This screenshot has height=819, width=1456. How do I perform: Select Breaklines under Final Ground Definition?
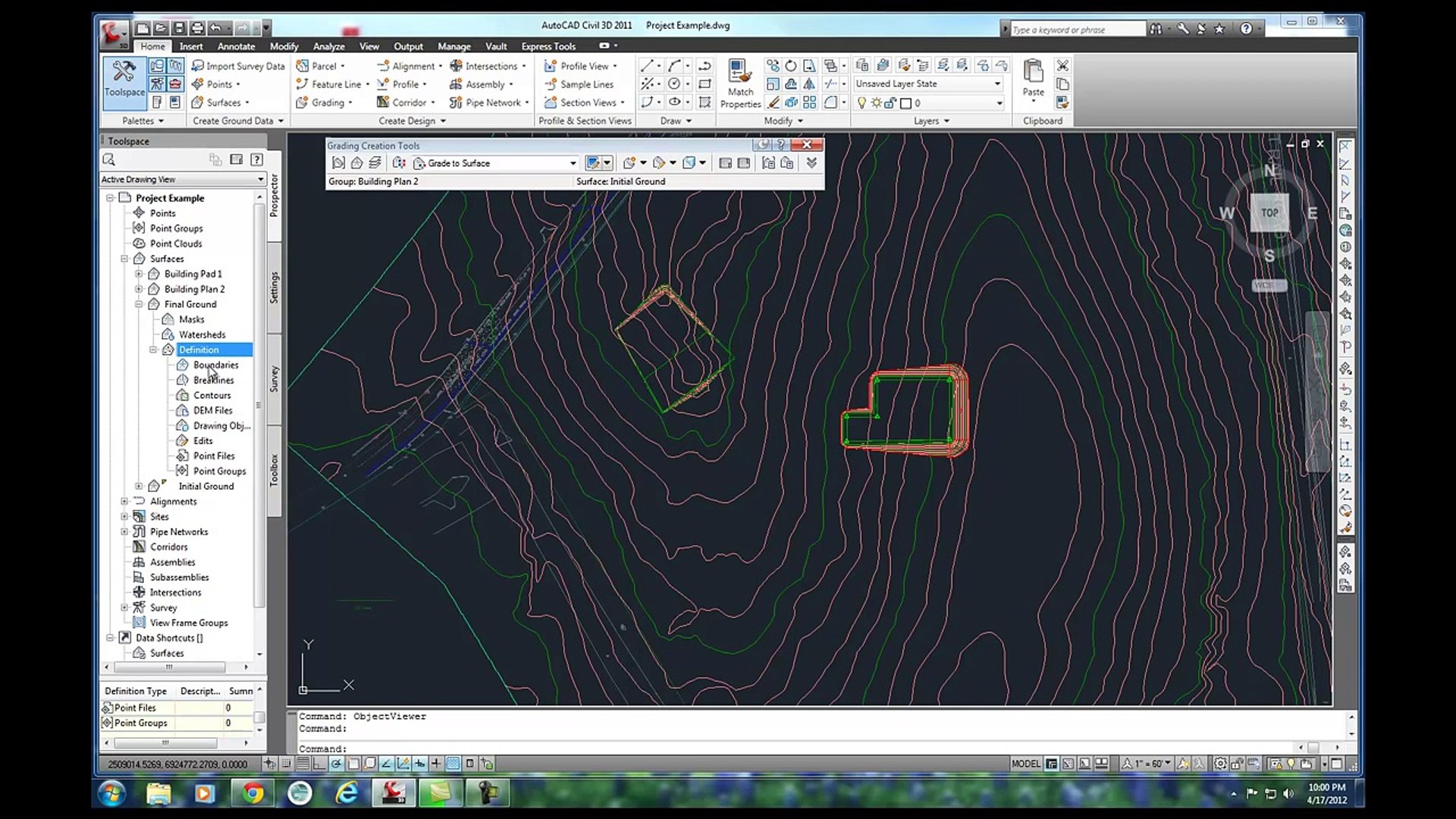point(213,380)
